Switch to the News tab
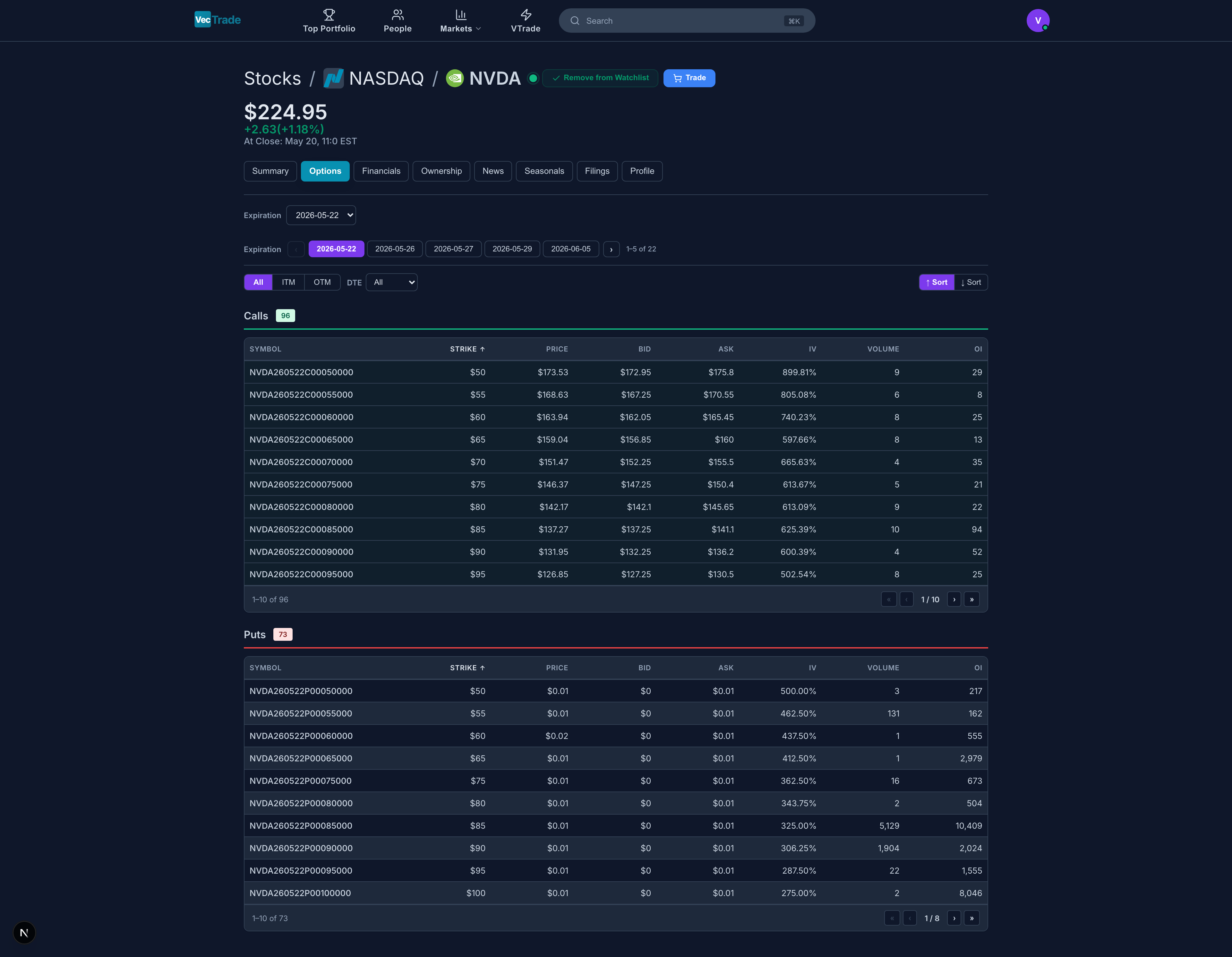 click(x=493, y=171)
